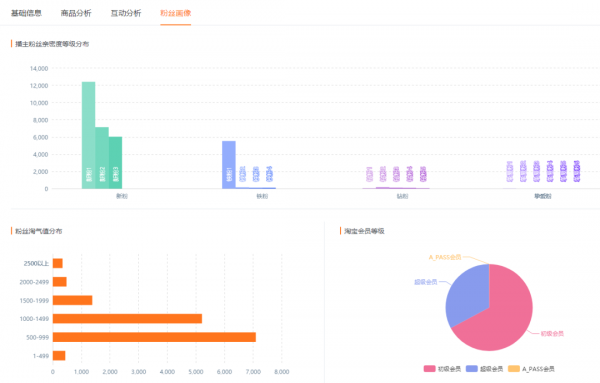Click the third green 新粉3 bar
Image resolution: width=600 pixels, height=383 pixels.
click(115, 163)
